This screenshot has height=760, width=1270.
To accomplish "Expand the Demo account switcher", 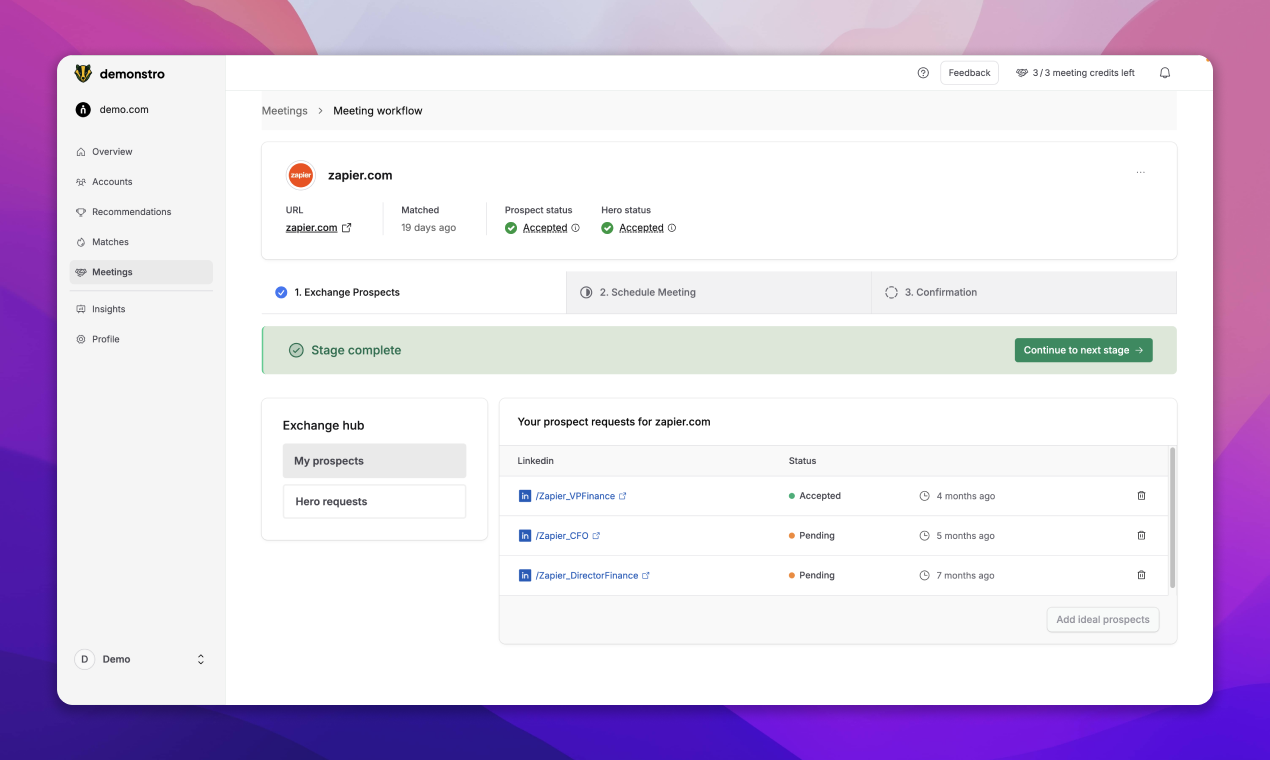I will [201, 660].
